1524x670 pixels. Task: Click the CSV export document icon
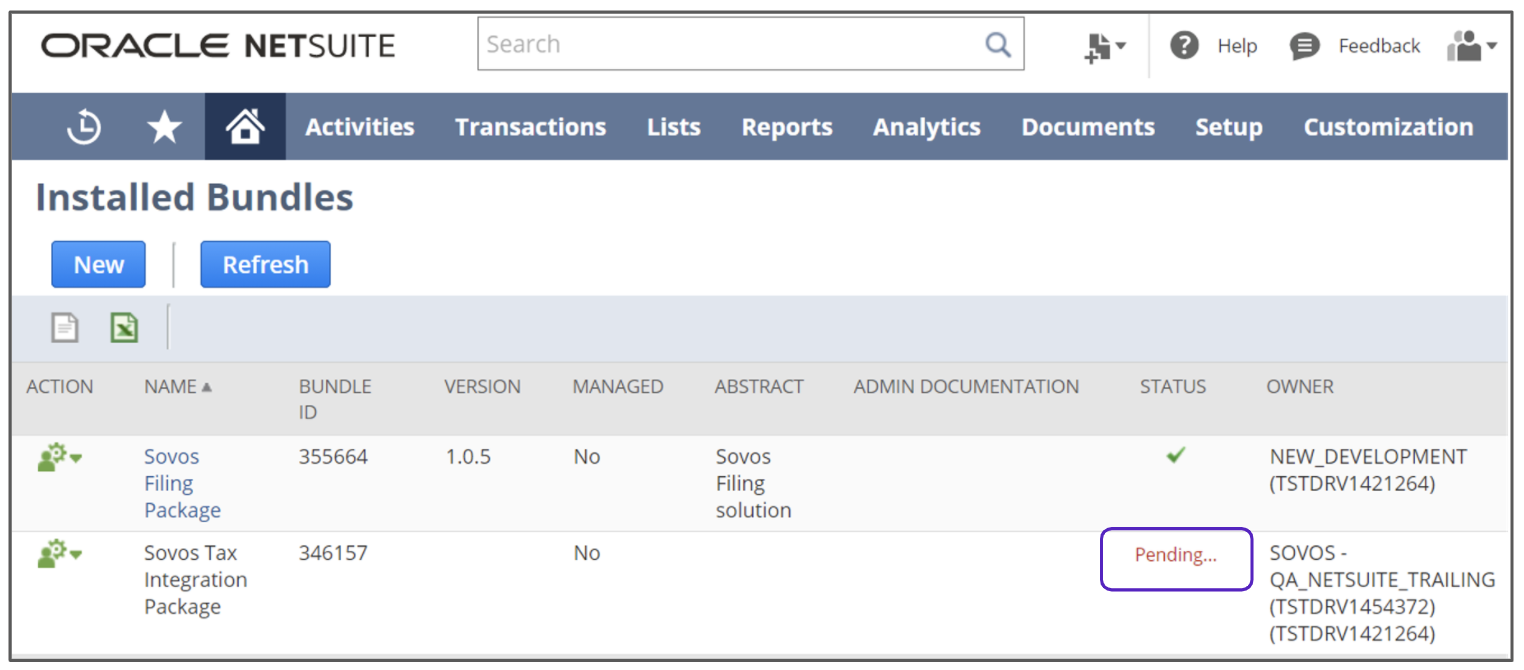point(65,327)
